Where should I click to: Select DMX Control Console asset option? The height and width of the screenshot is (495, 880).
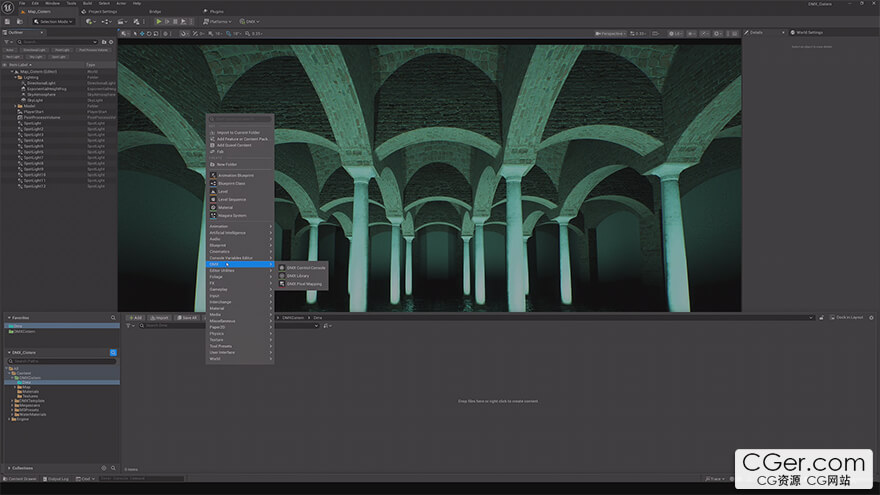302,268
